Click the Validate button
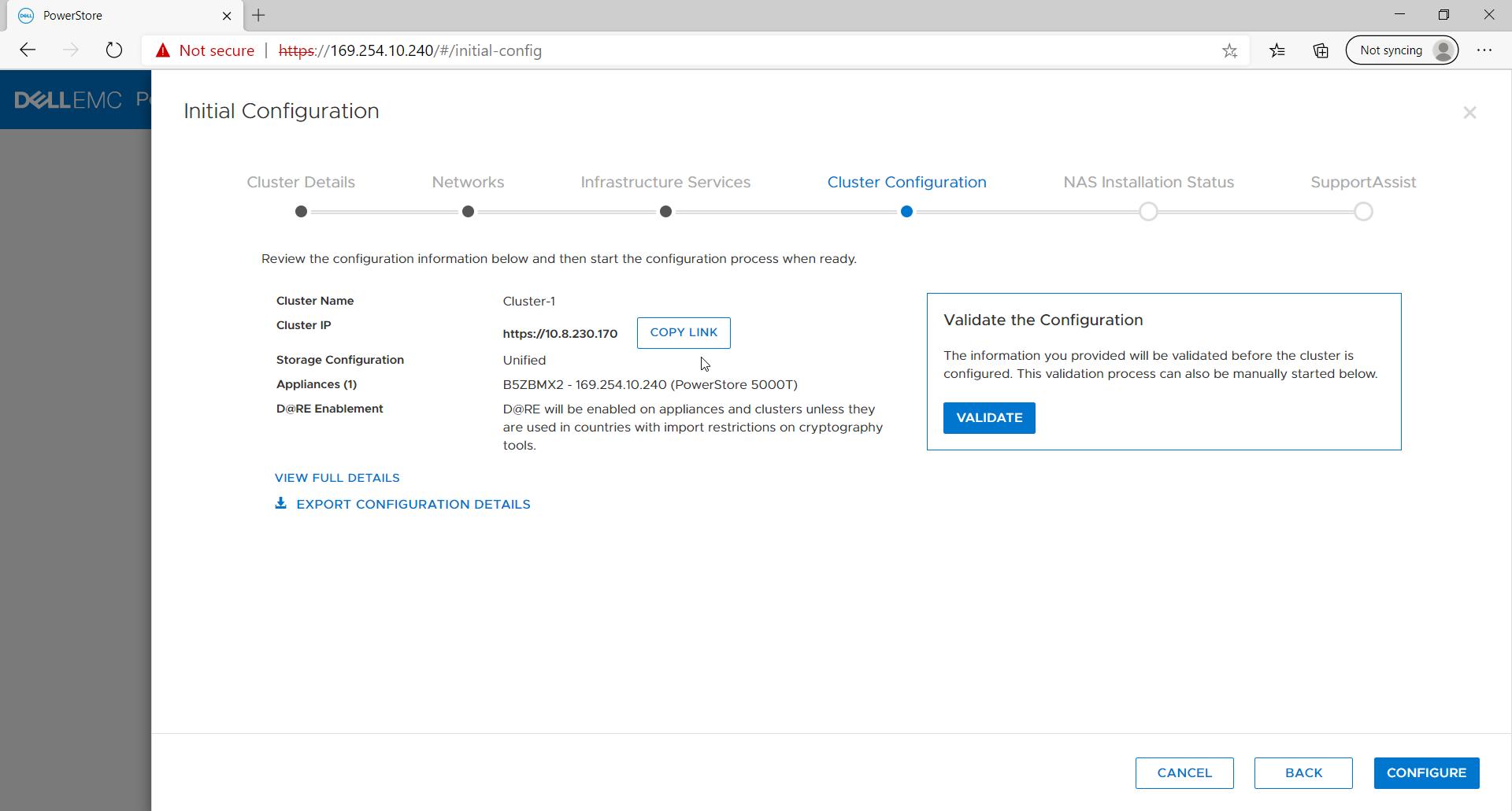Screen dimensions: 1512x811 click(x=989, y=417)
